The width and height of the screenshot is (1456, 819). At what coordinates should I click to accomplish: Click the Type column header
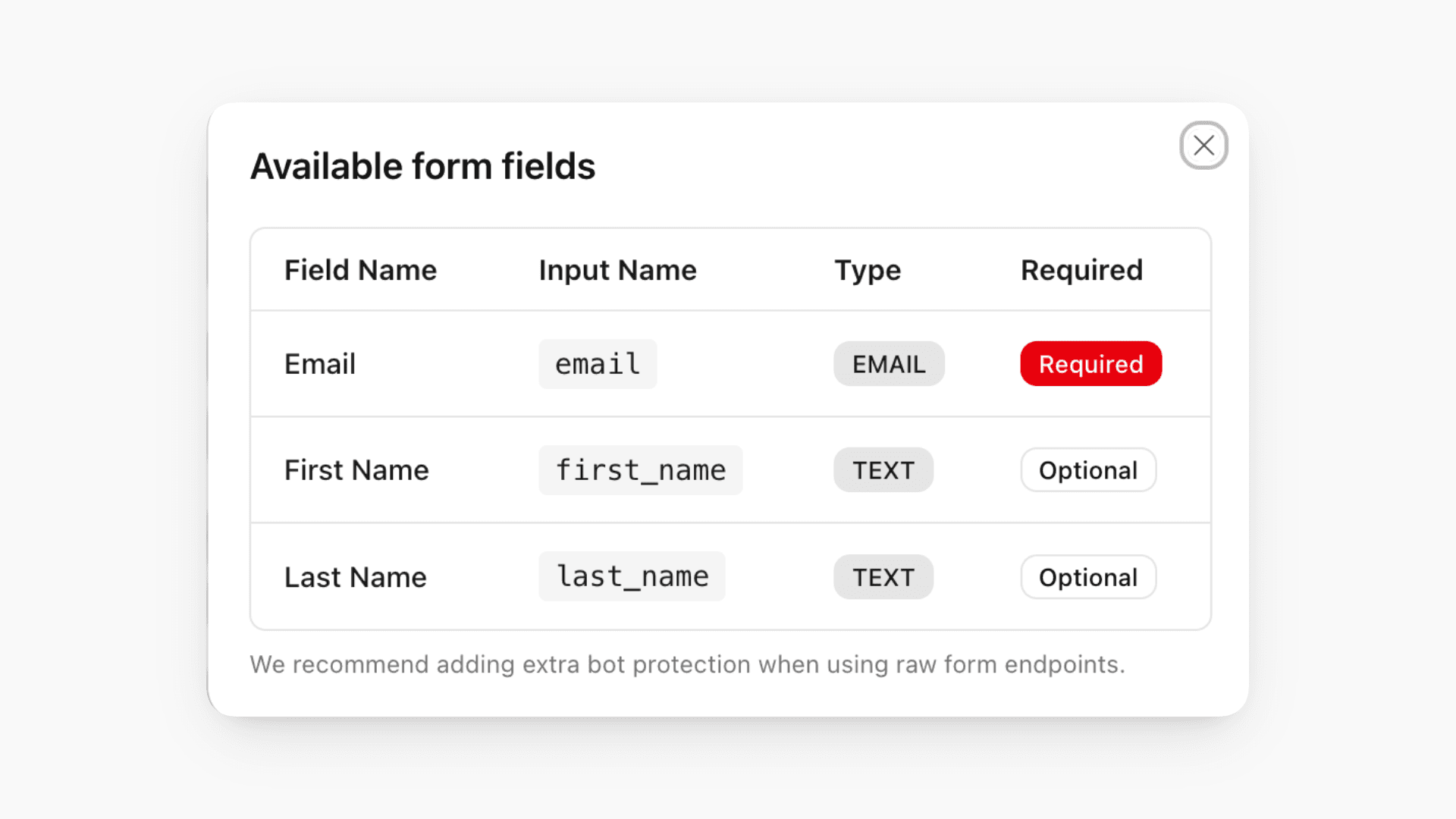[x=868, y=270]
